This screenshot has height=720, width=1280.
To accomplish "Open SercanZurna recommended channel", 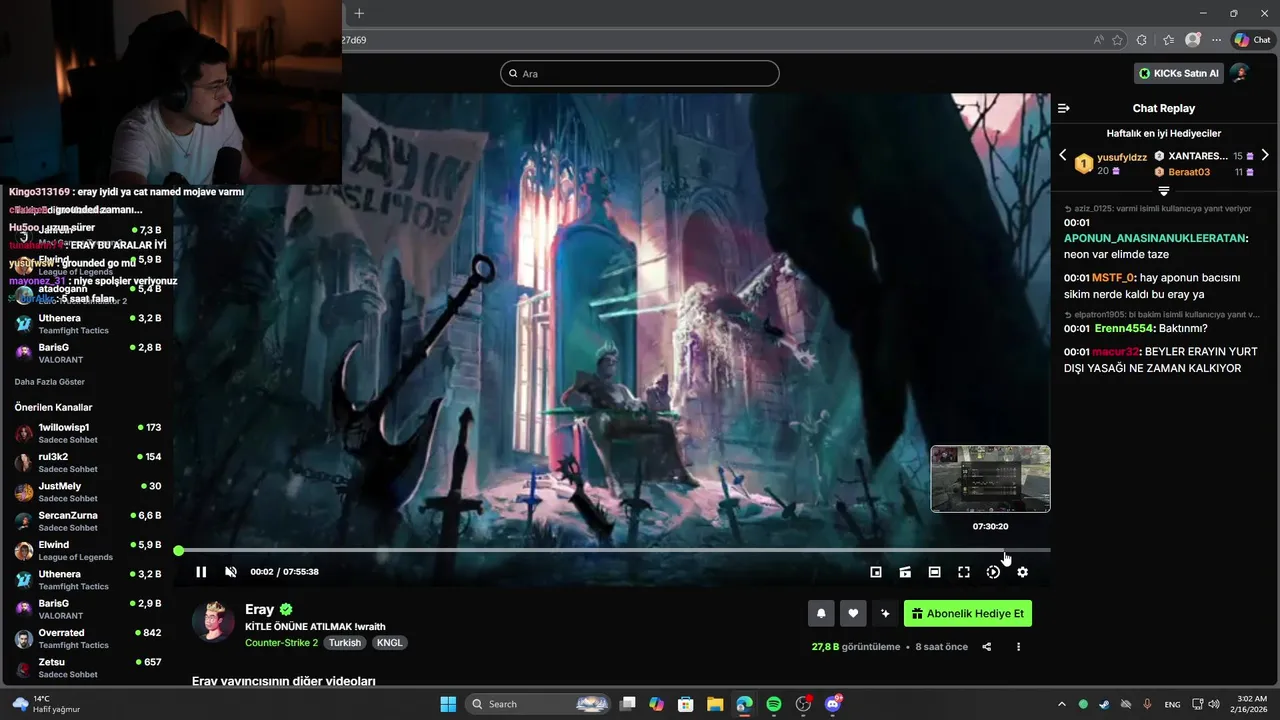I will point(88,521).
